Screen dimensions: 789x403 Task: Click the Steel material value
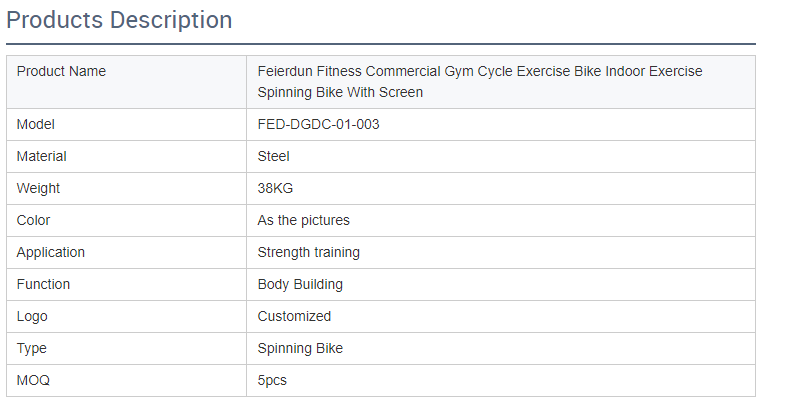[274, 157]
